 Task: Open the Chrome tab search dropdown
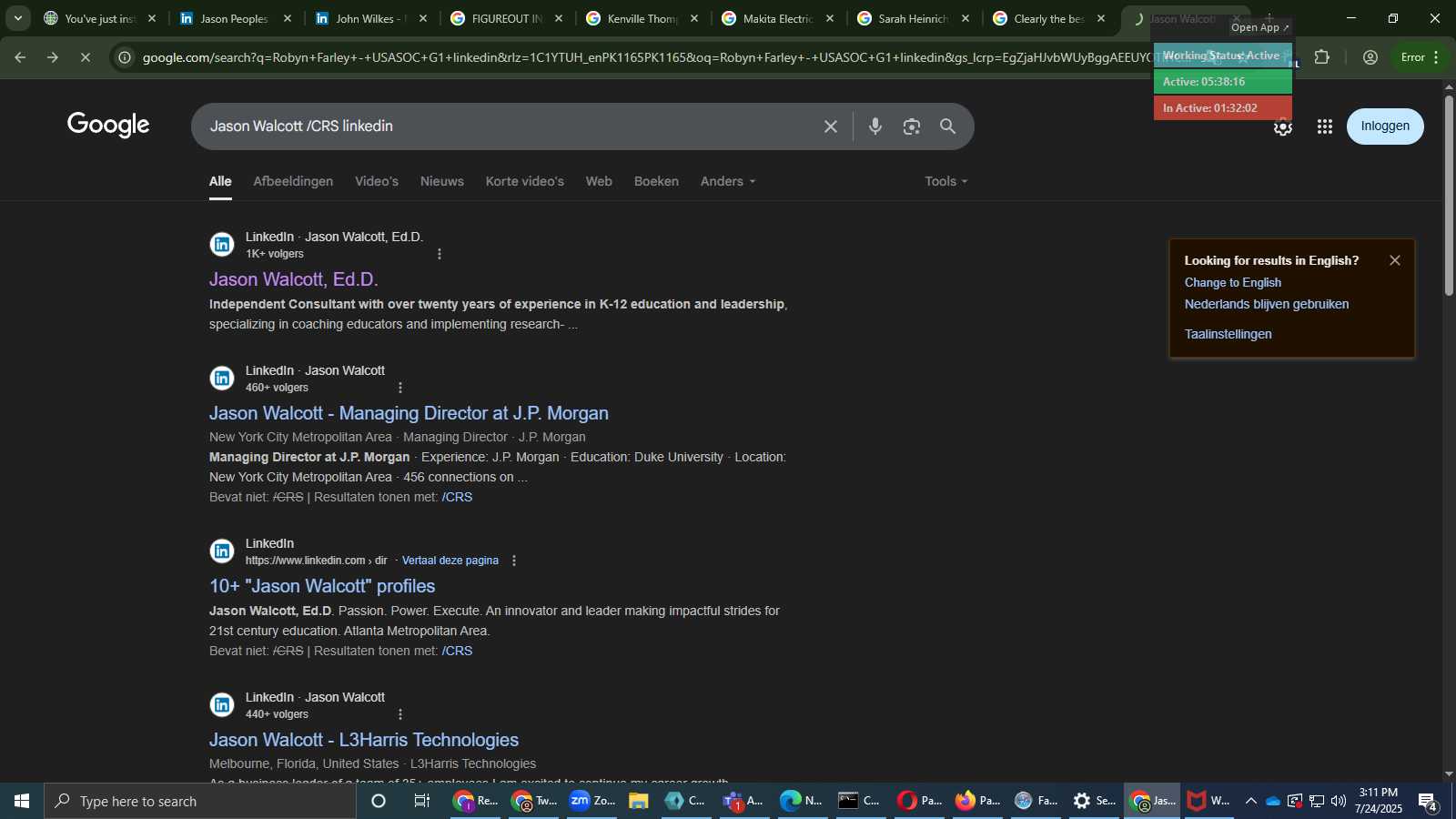(17, 18)
